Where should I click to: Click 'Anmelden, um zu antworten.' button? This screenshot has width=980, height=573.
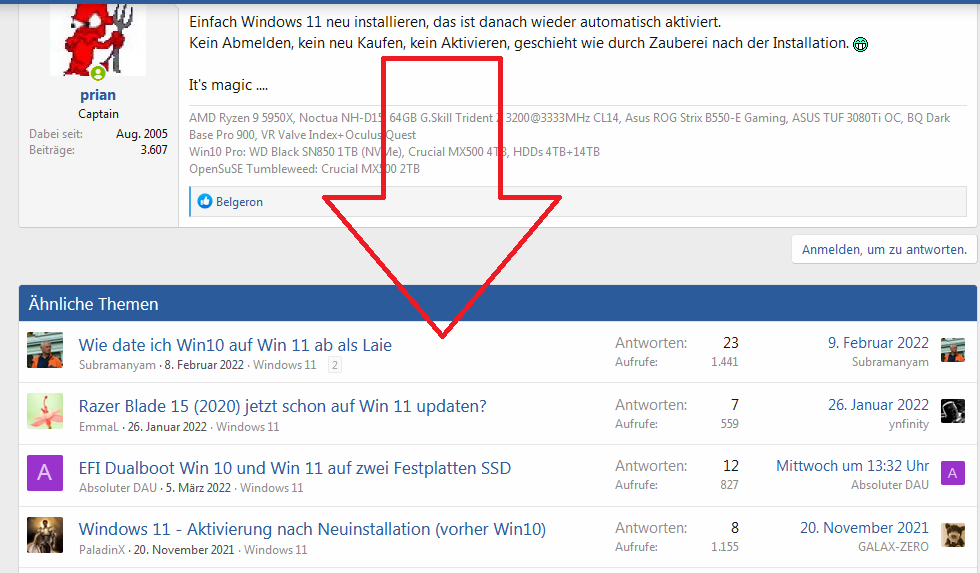[884, 249]
